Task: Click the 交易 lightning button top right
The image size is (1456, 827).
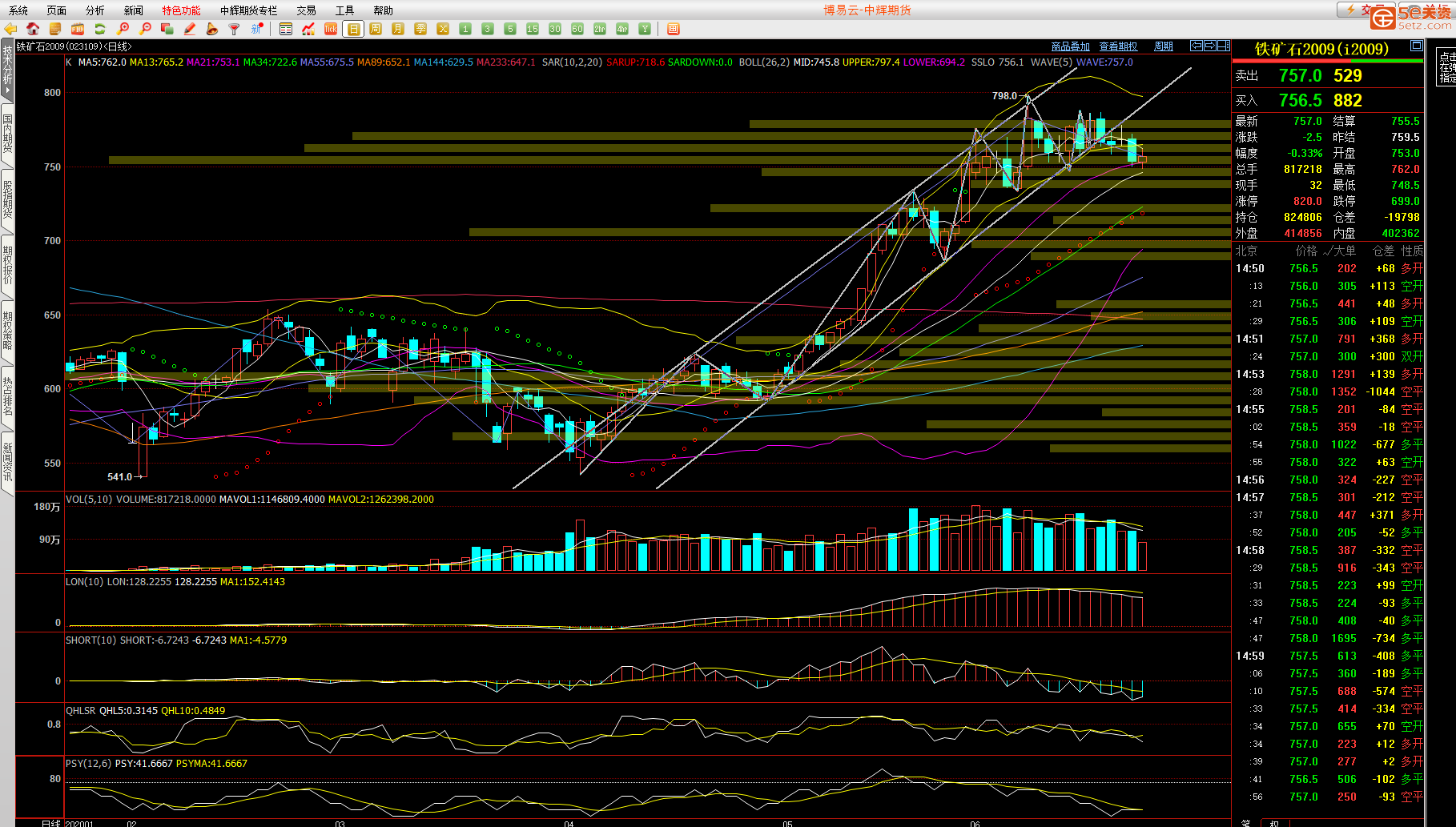Action: [1365, 10]
